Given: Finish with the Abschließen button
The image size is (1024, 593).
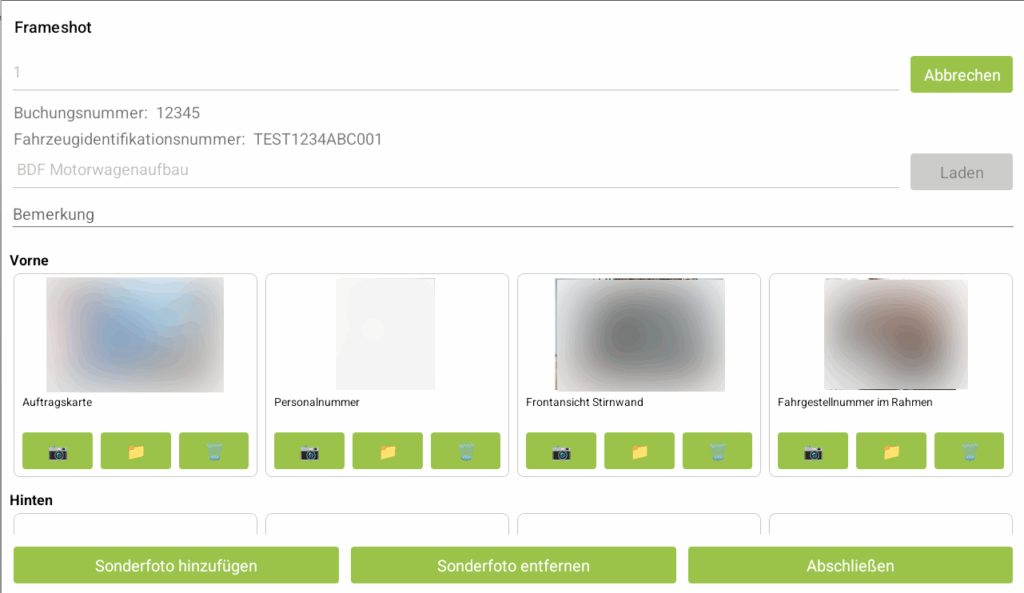Looking at the screenshot, I should (x=850, y=565).
